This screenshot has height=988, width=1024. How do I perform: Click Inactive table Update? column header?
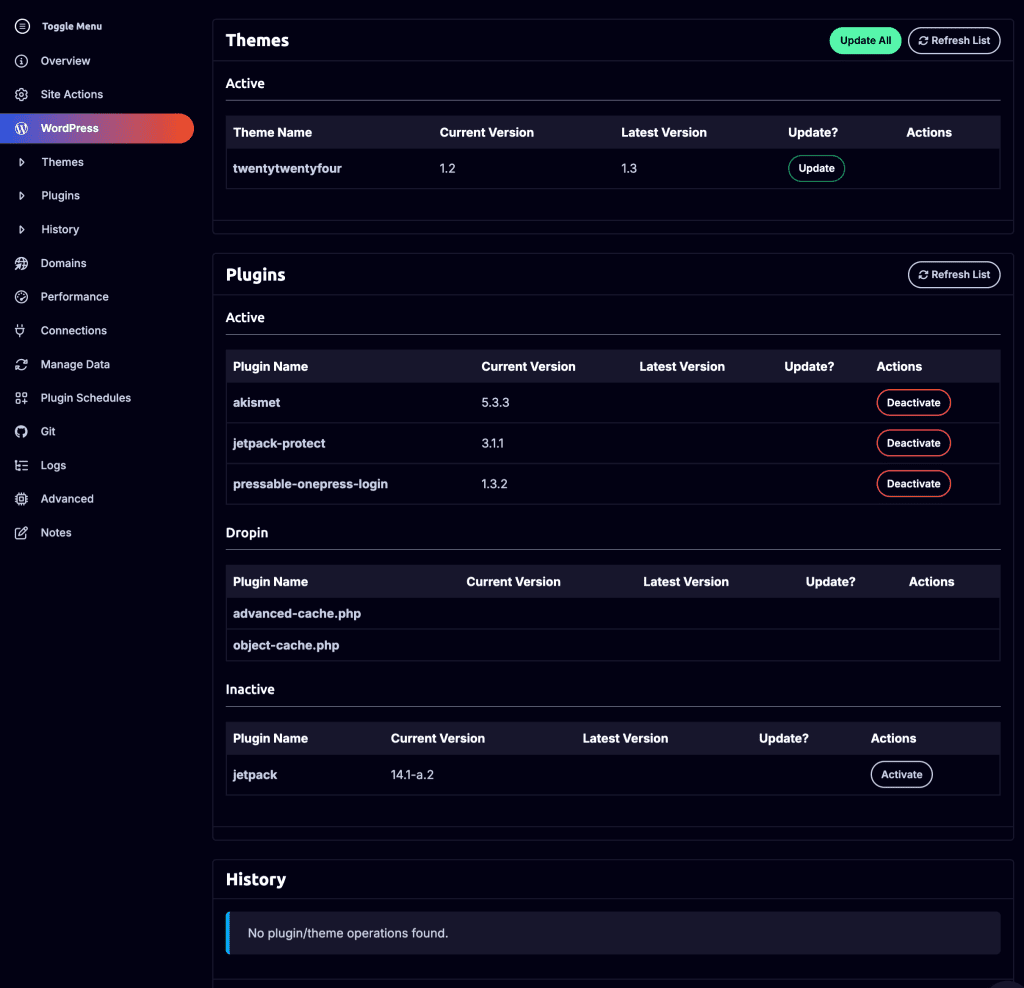784,739
